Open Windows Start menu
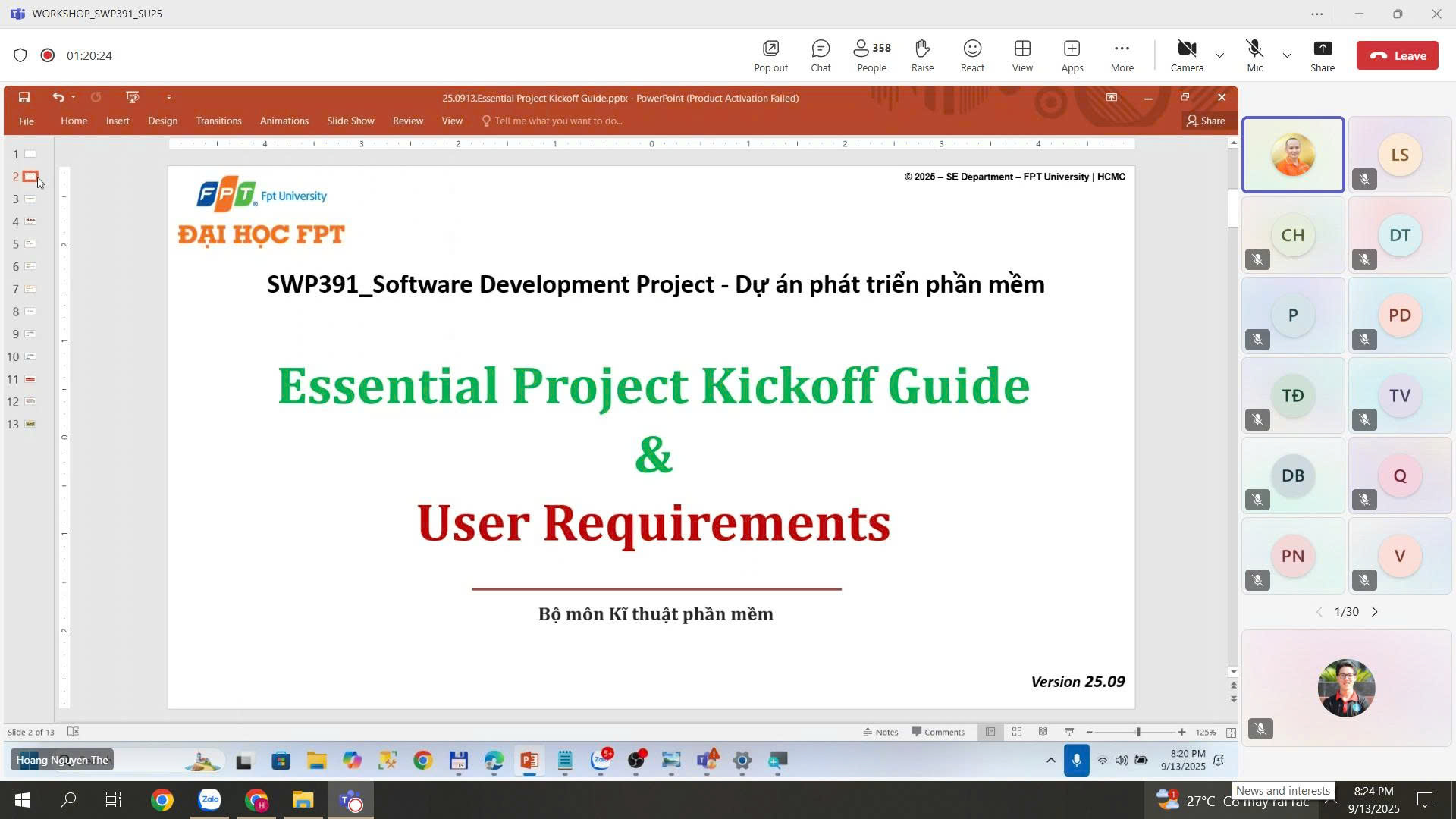Image resolution: width=1456 pixels, height=819 pixels. click(22, 800)
